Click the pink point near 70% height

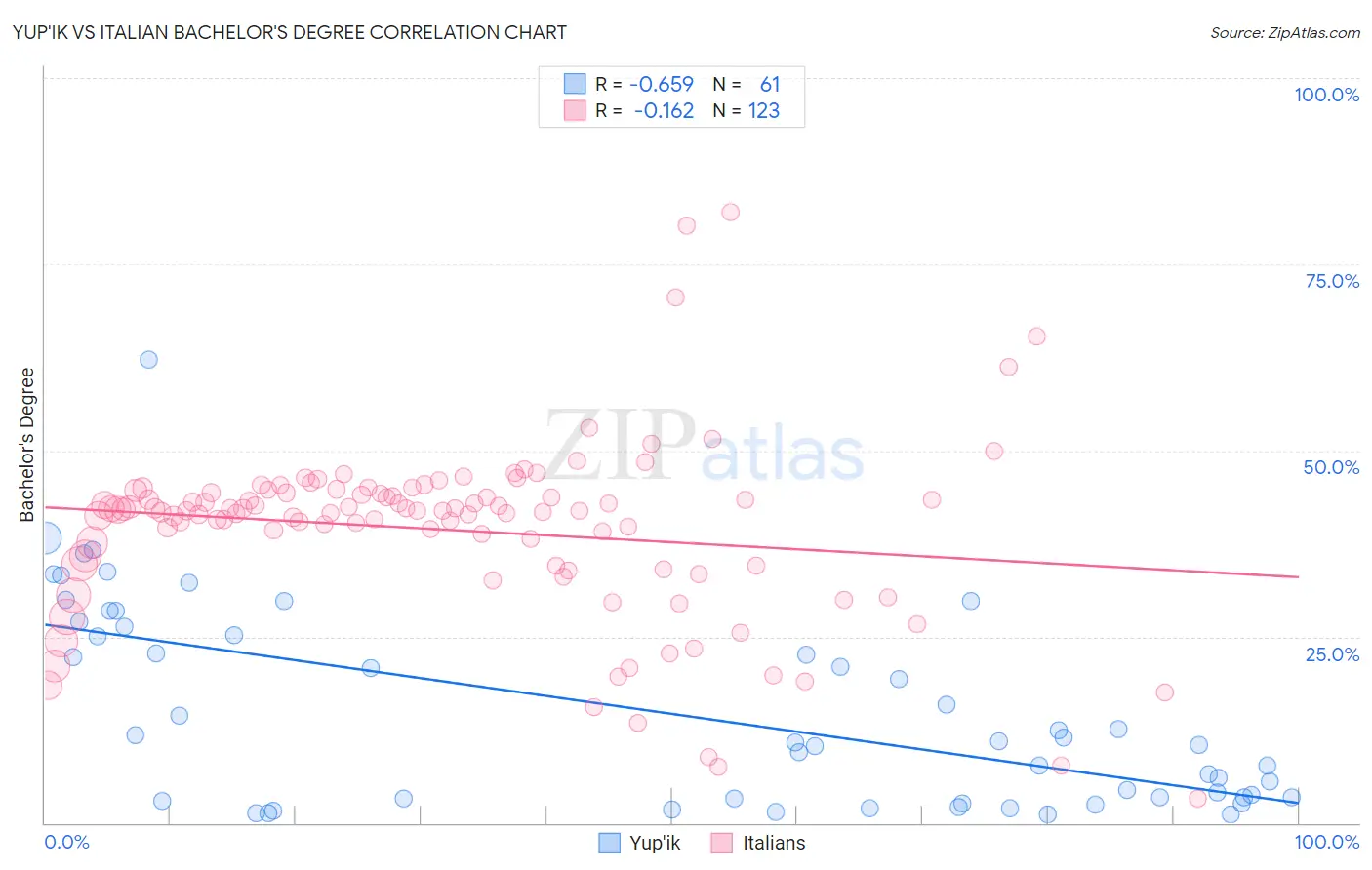pos(675,297)
